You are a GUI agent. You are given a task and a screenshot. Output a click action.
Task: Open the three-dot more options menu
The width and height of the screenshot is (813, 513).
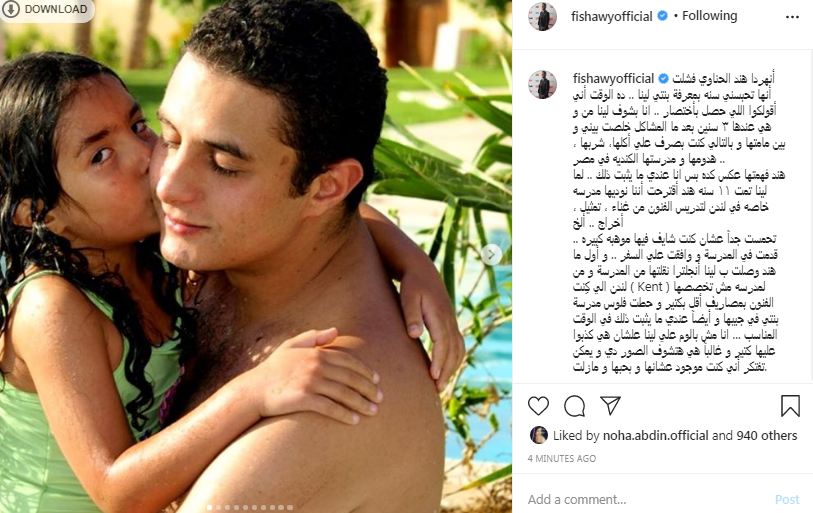792,17
